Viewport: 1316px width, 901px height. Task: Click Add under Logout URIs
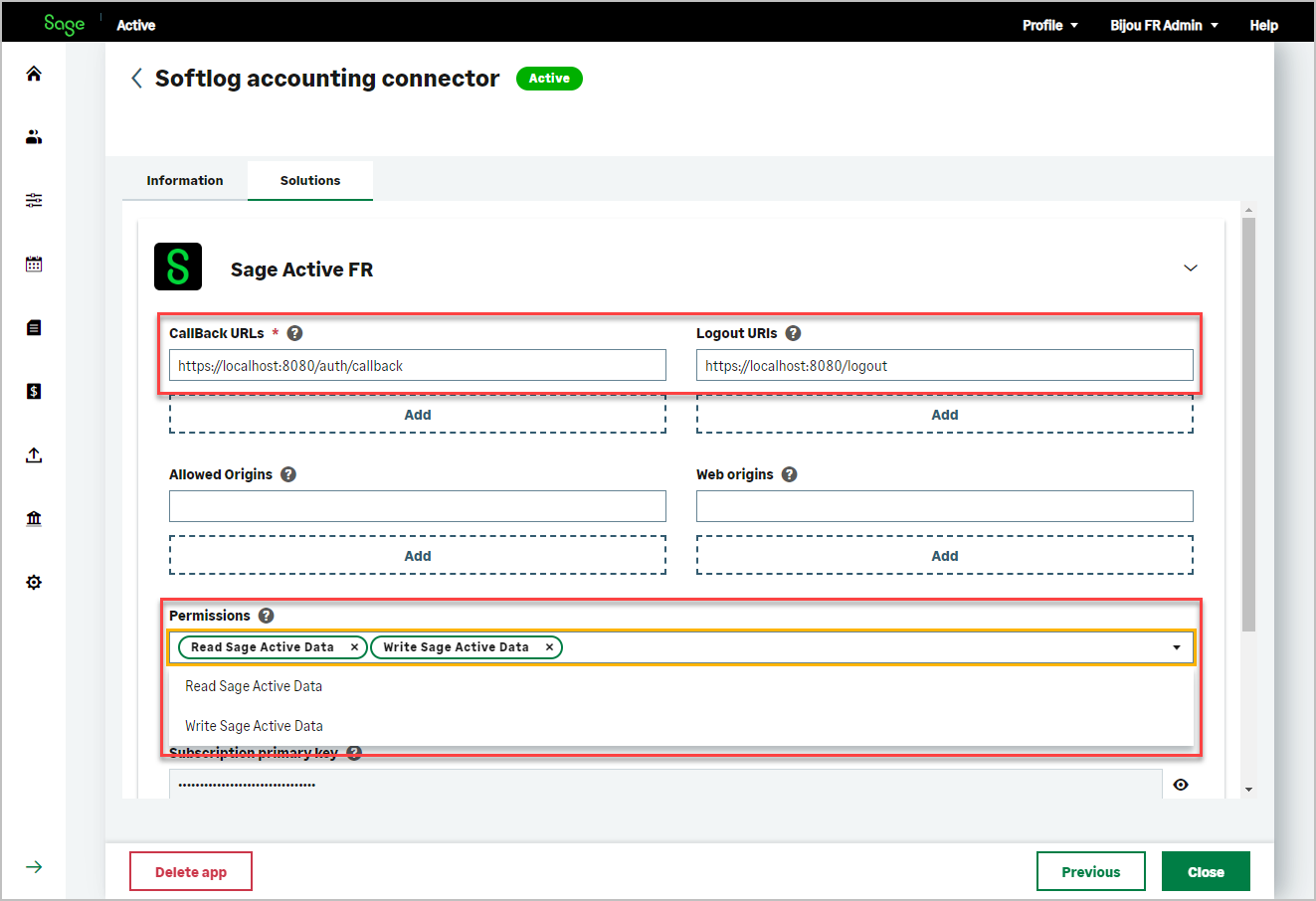point(945,415)
